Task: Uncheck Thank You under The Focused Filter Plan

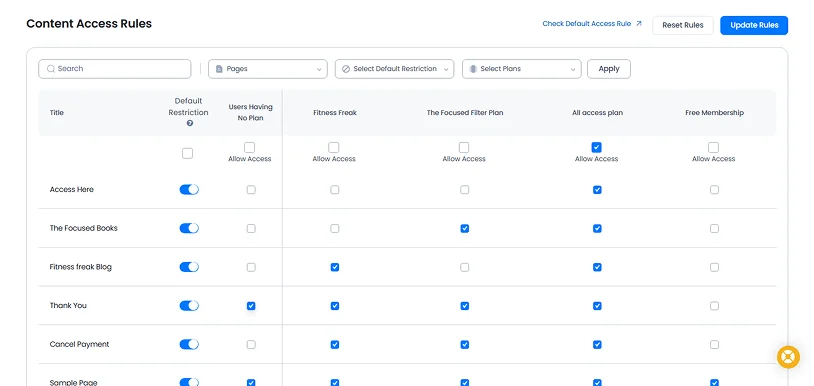Action: point(465,306)
